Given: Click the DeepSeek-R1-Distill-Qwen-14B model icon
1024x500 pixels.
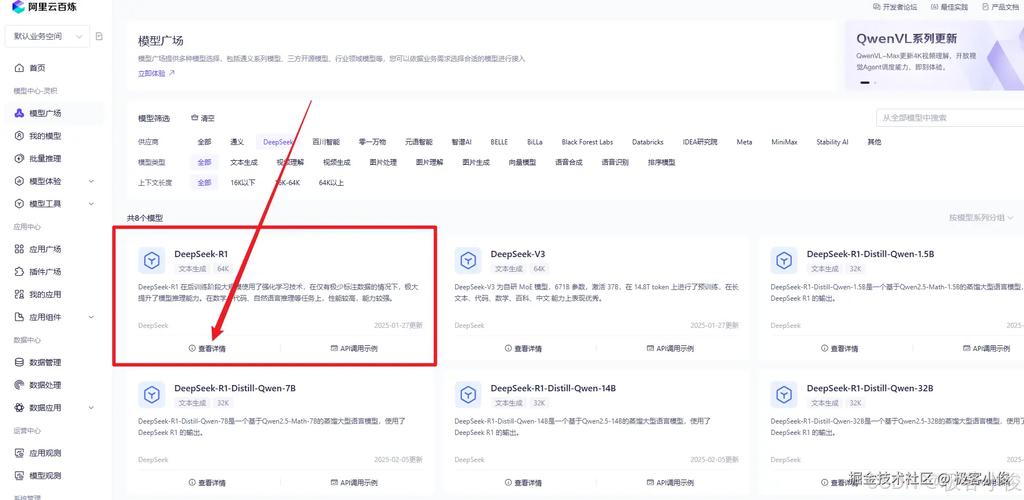Looking at the screenshot, I should (x=468, y=395).
